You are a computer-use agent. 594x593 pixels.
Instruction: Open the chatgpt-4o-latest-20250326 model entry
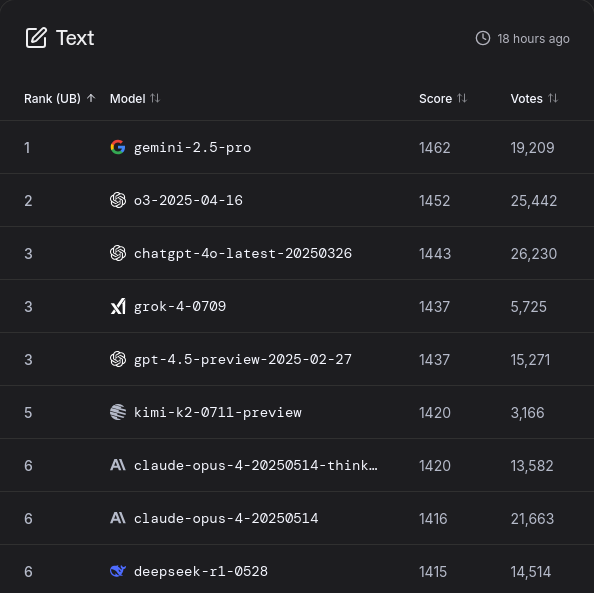pos(243,253)
